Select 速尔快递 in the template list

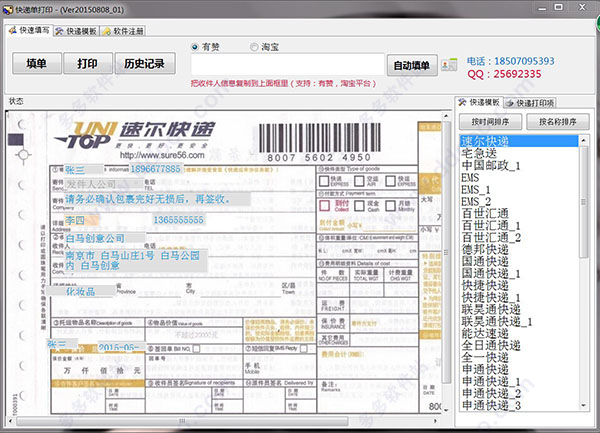(x=519, y=141)
